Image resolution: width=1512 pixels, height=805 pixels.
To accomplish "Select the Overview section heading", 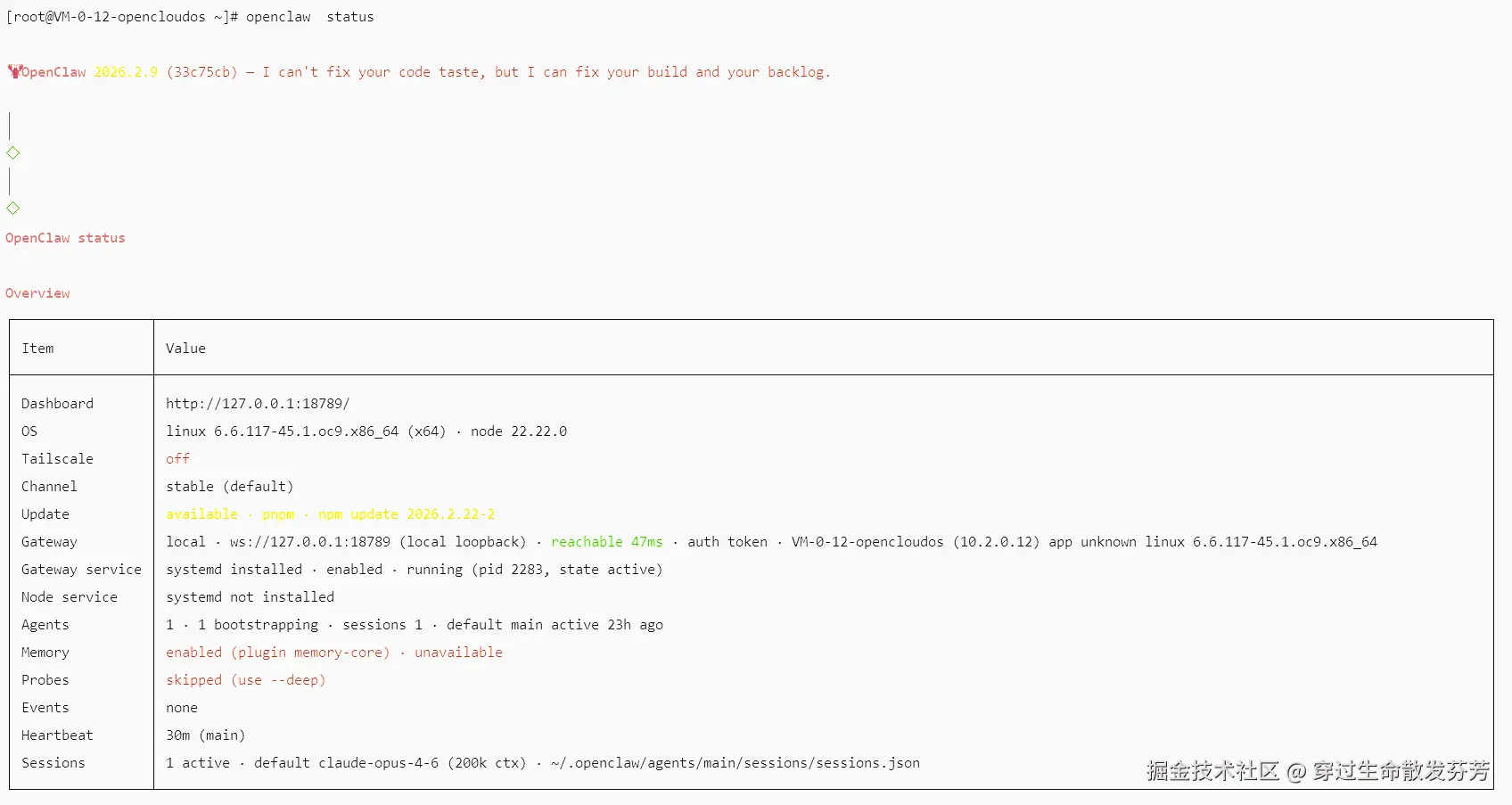I will tap(37, 292).
